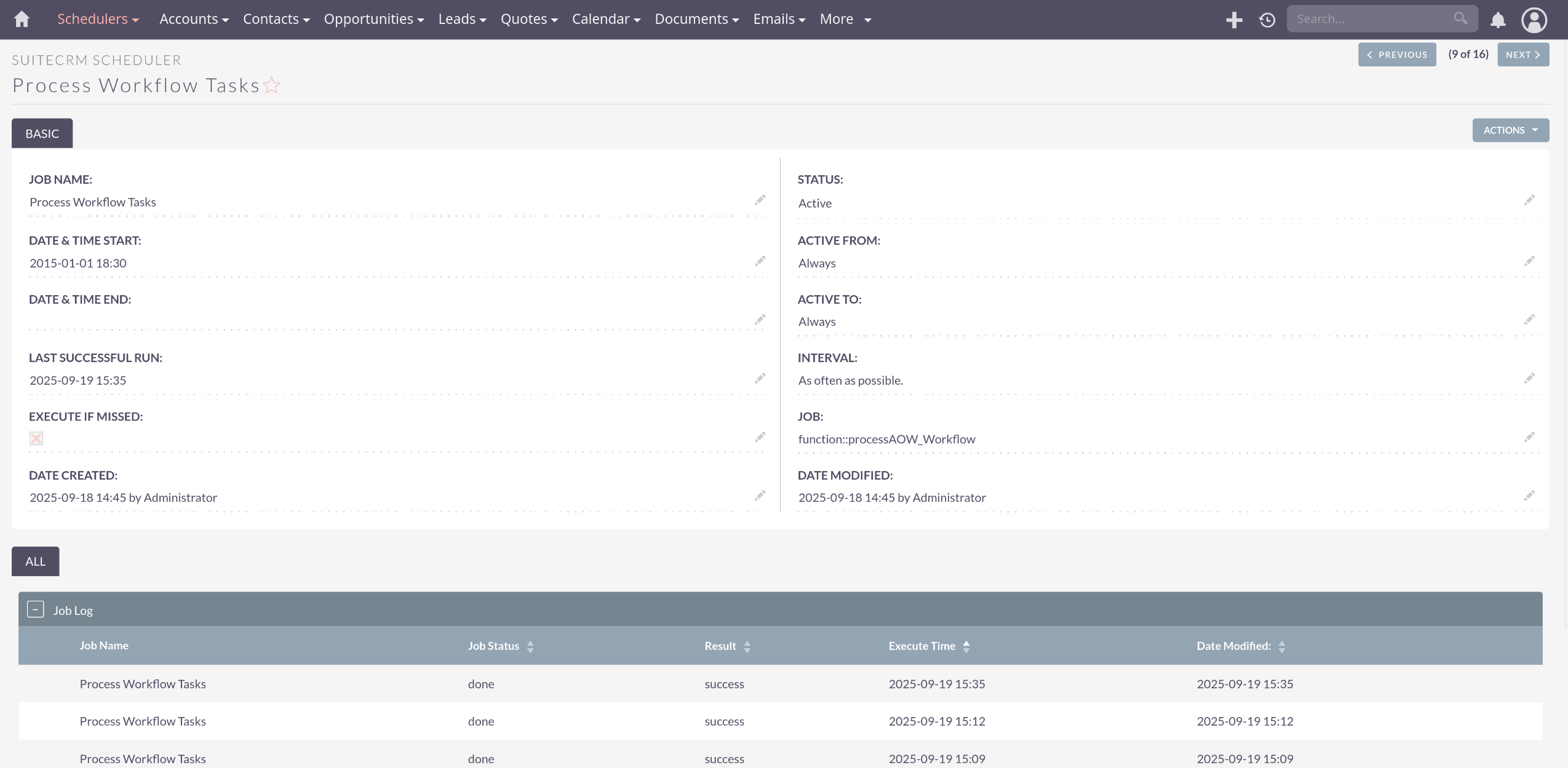
Task: Edit Job Name with pencil icon
Action: click(760, 200)
